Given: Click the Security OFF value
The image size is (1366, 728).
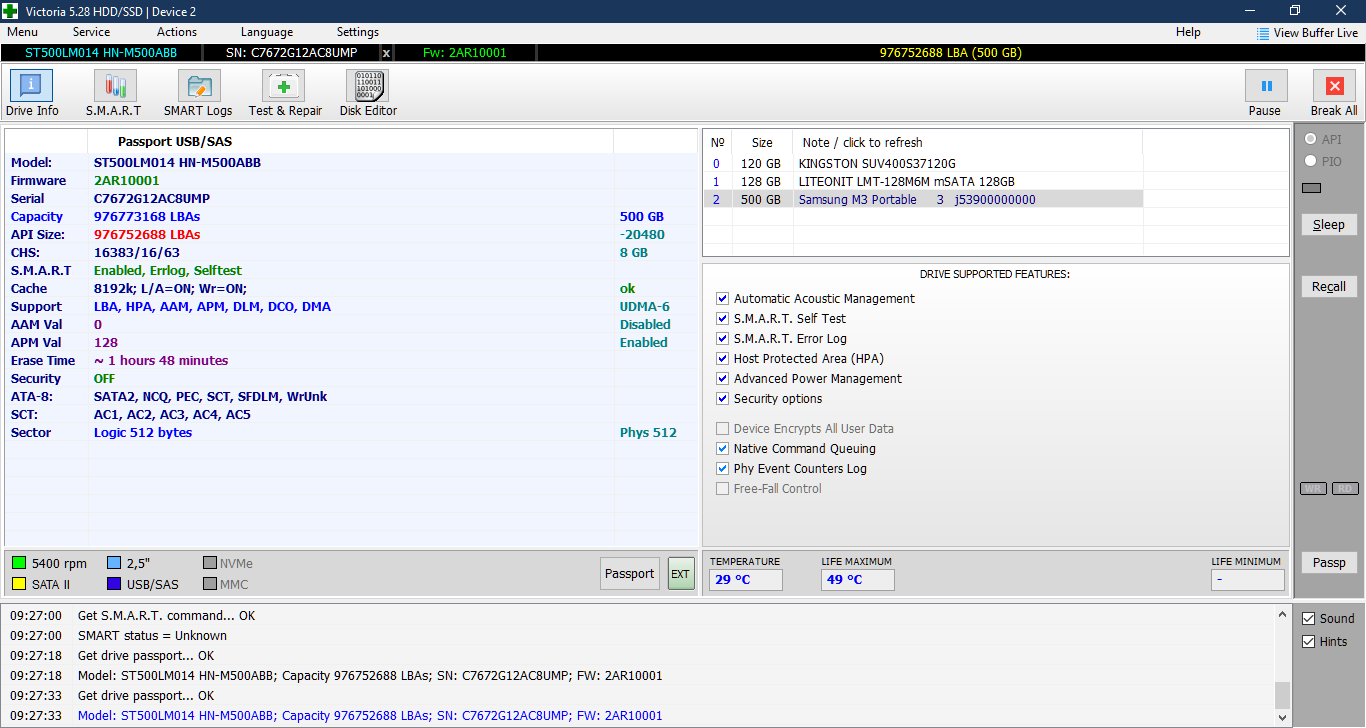Looking at the screenshot, I should point(104,379).
